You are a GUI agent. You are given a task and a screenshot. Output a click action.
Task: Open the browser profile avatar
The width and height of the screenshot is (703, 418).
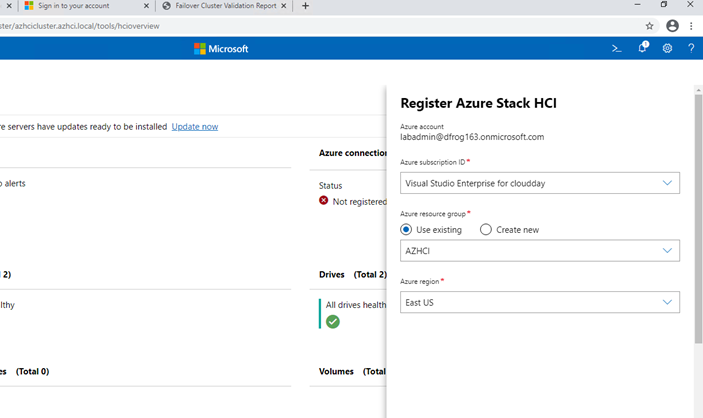pyautogui.click(x=672, y=26)
